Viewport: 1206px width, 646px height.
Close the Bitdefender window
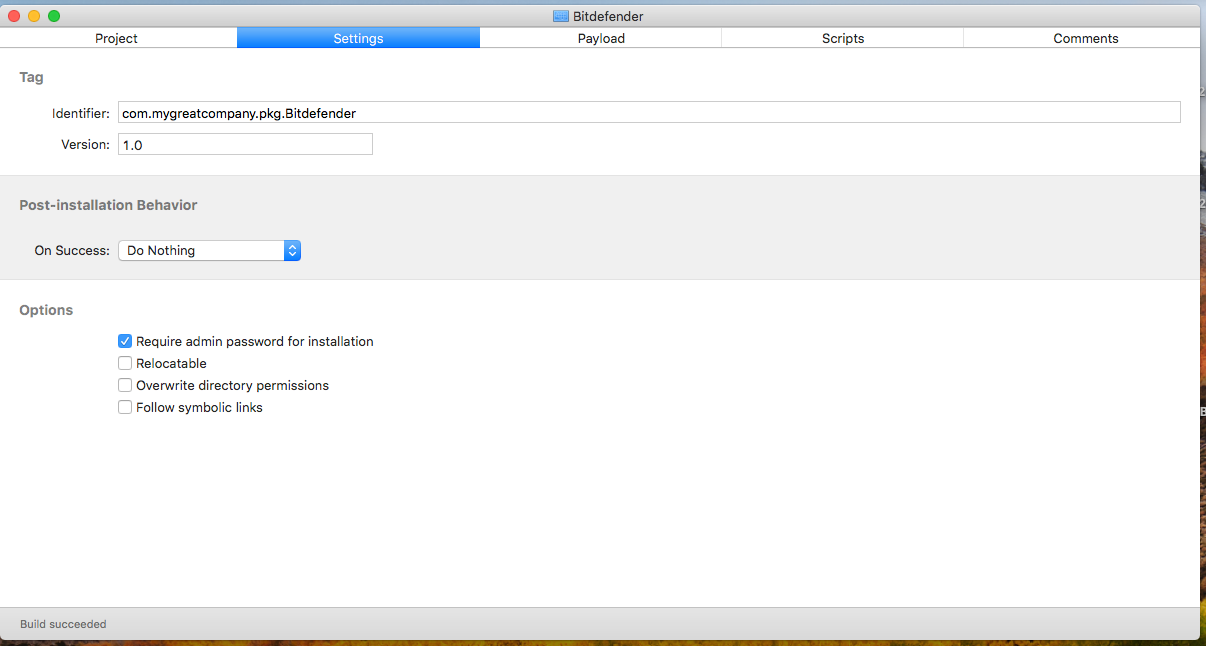[14, 16]
